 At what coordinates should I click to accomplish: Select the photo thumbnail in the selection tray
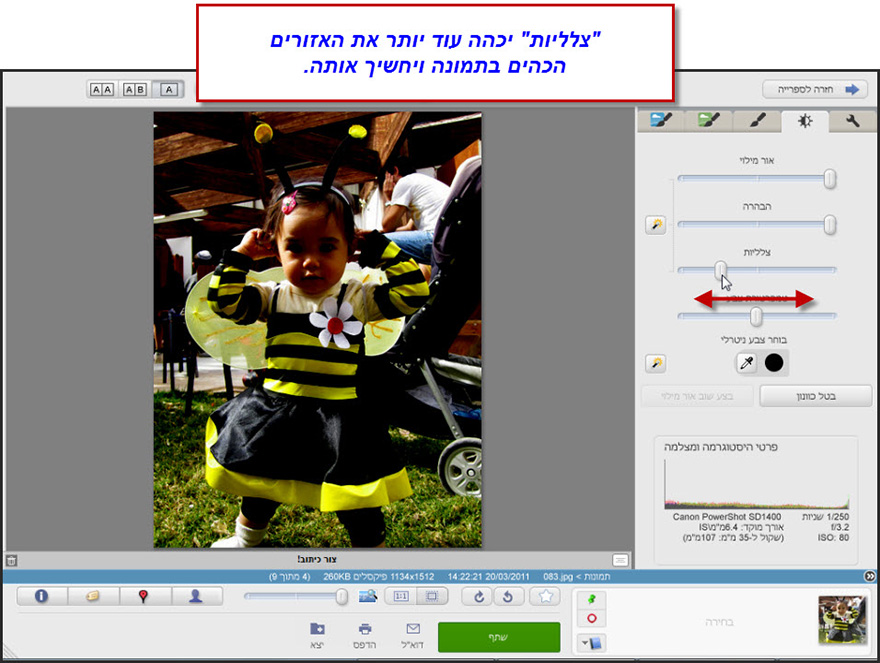point(840,618)
